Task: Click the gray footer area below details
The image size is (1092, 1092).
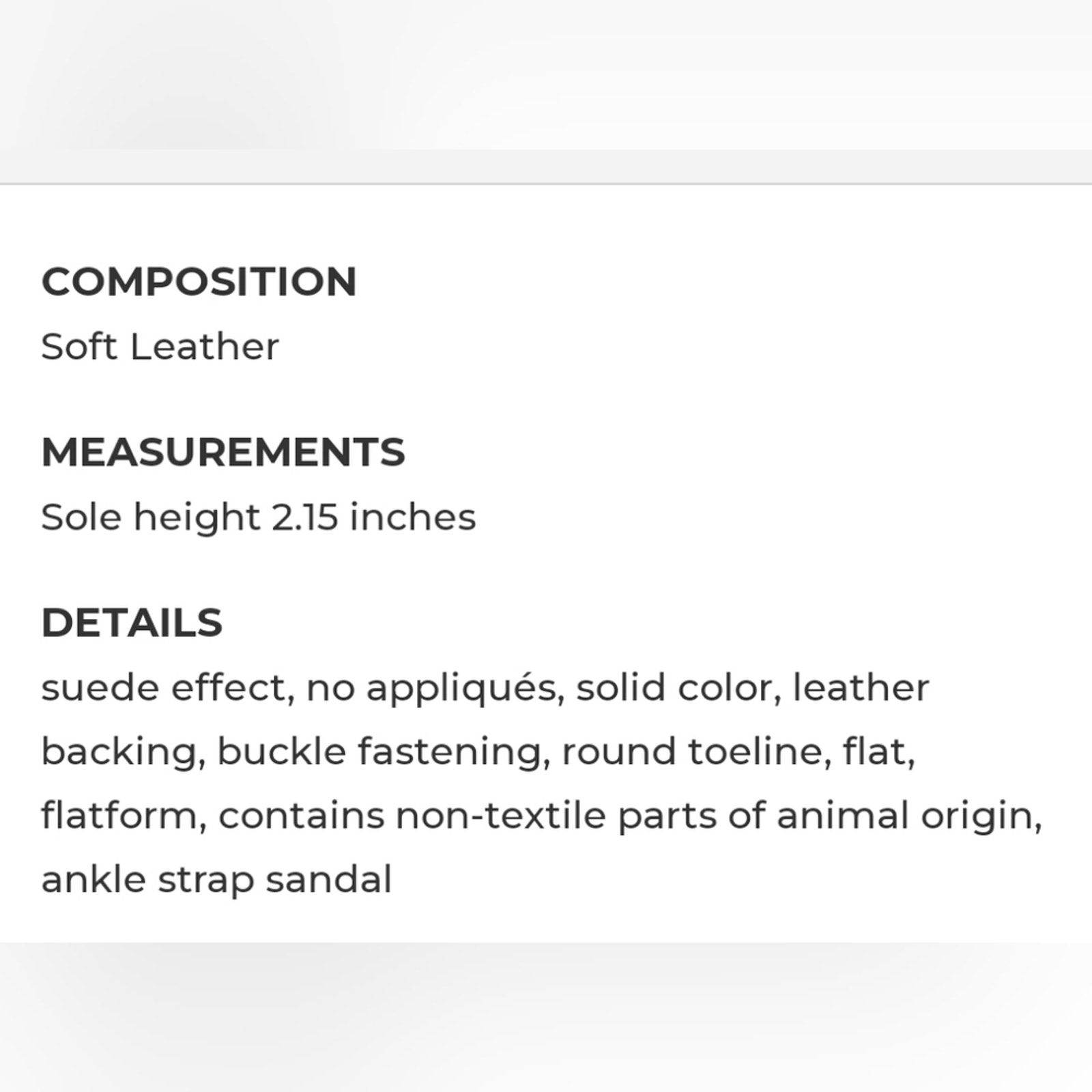Action: [x=546, y=1018]
